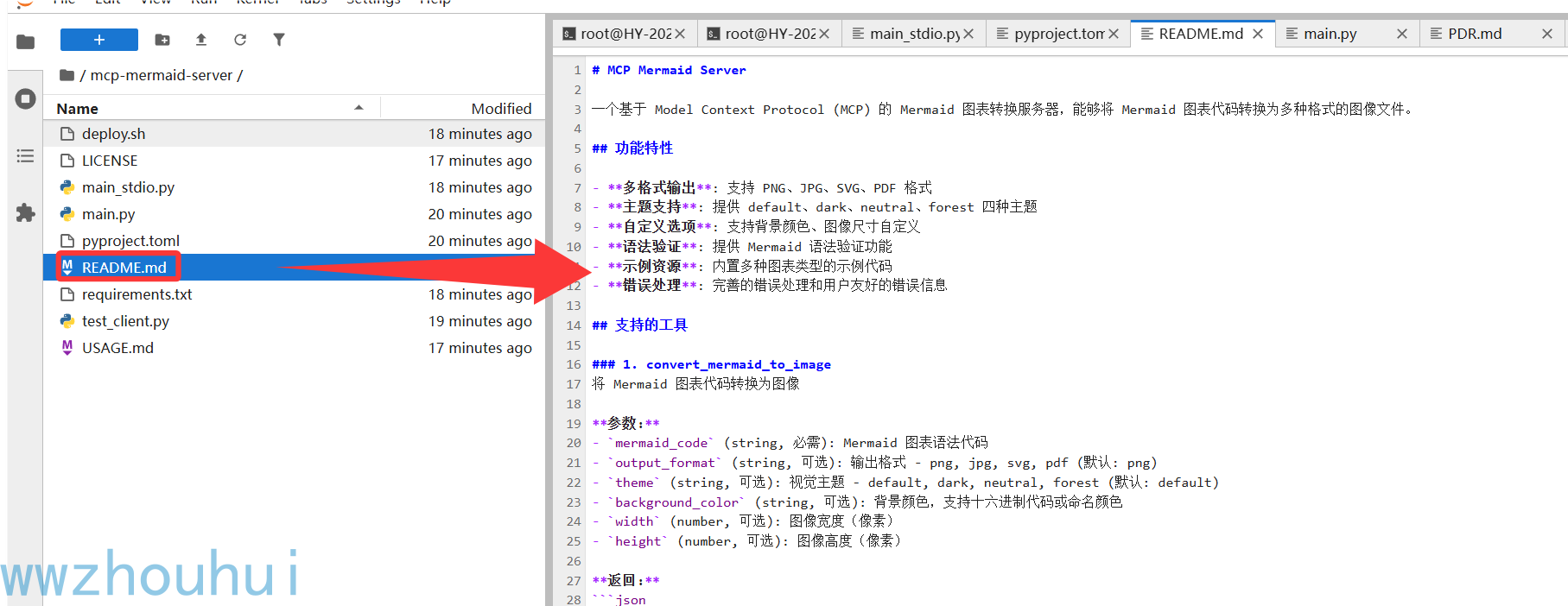This screenshot has width=1568, height=606.
Task: Close the PDR.md tab
Action: click(1547, 34)
